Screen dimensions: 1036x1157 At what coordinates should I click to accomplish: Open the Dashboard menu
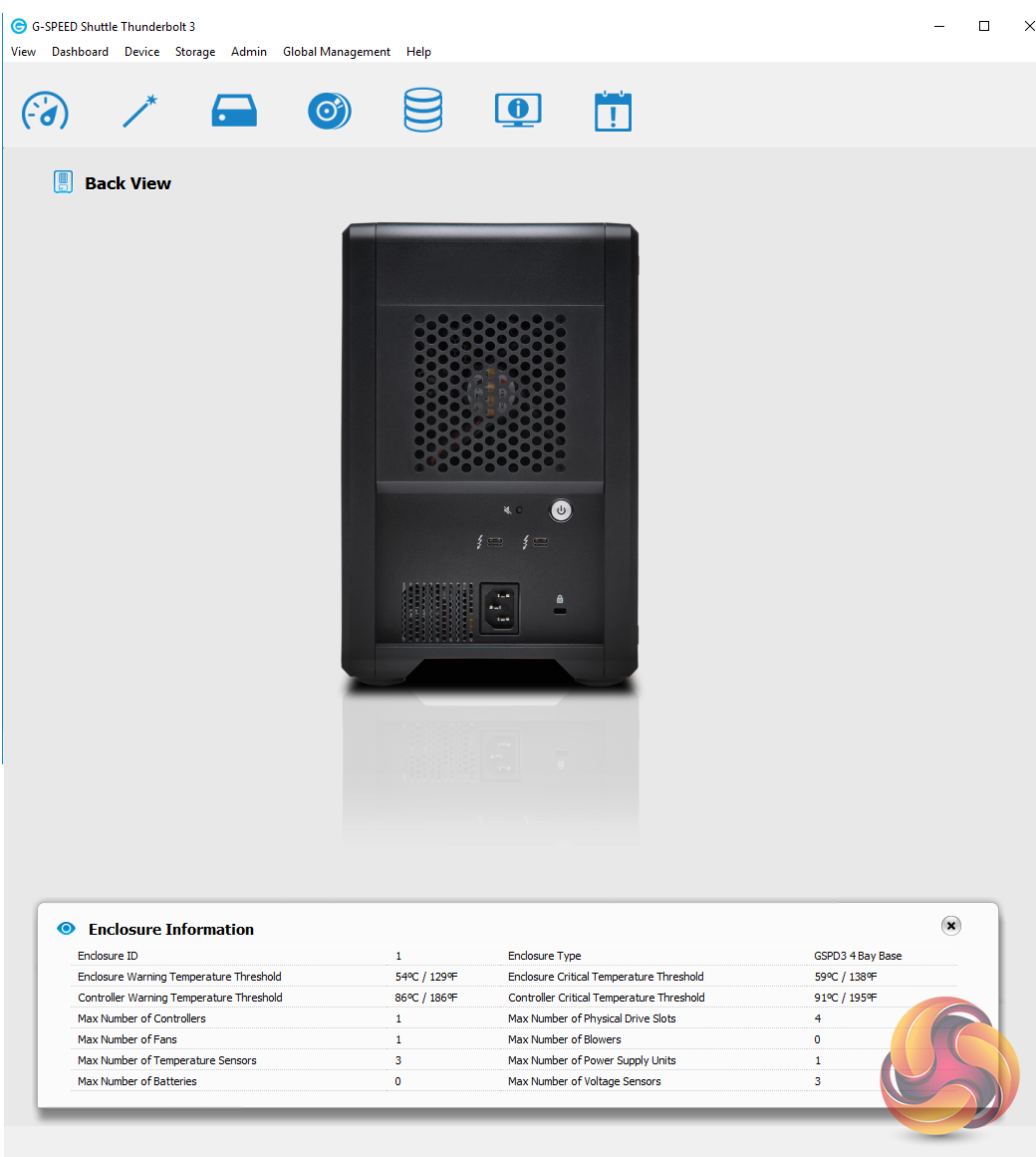[80, 52]
